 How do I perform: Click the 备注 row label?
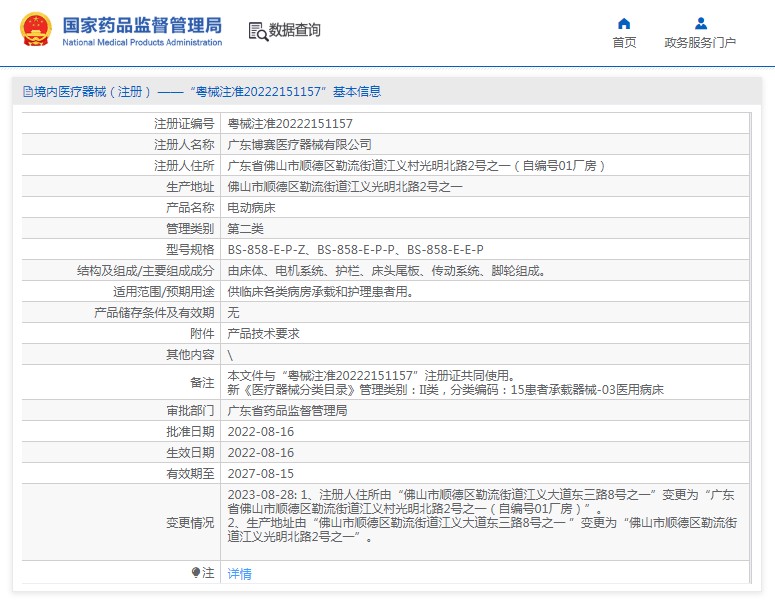[x=202, y=383]
